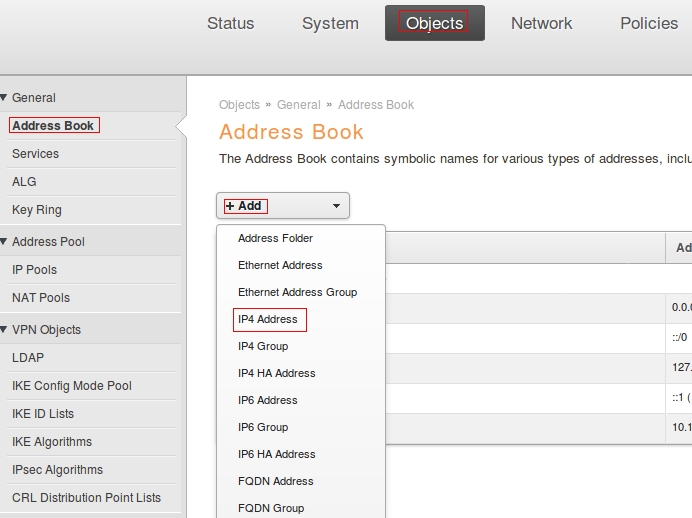Open Services in the sidebar
The image size is (692, 518).
[35, 154]
